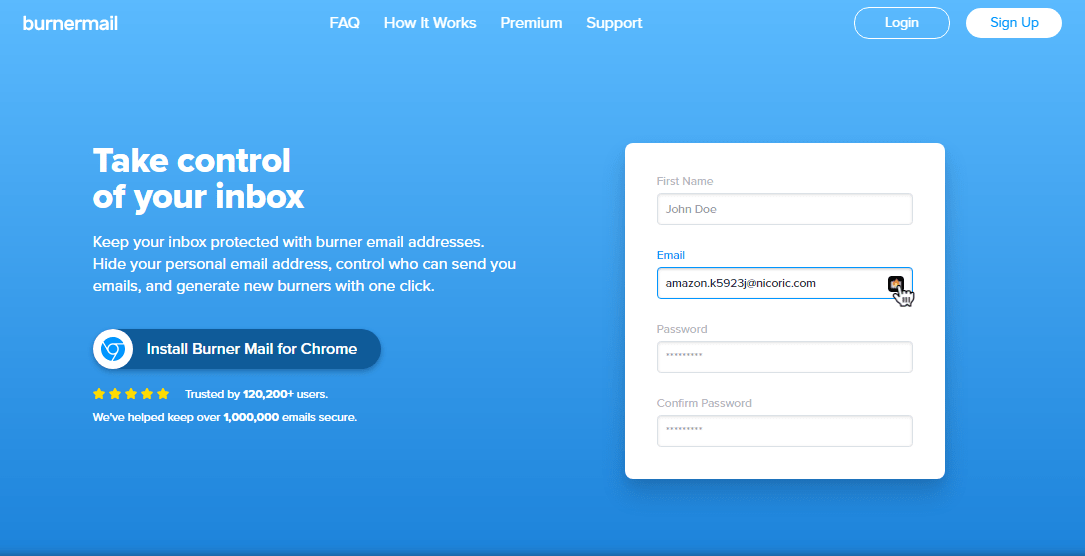
Task: Open the FAQ page
Action: (x=345, y=23)
